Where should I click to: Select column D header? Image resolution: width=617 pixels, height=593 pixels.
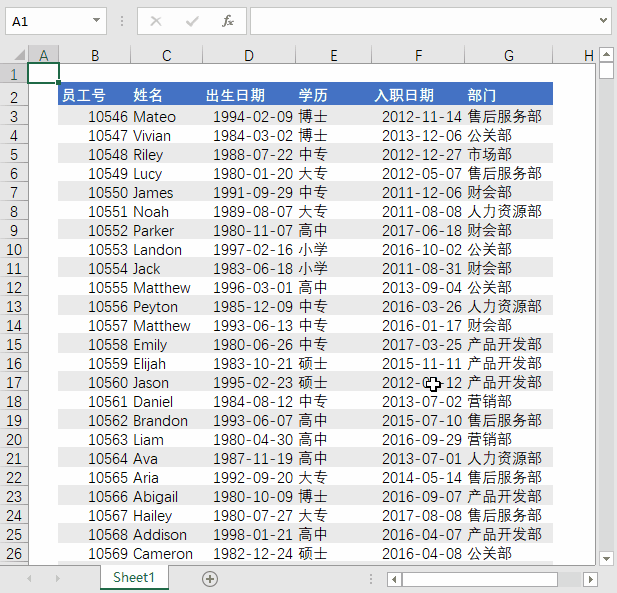click(x=248, y=55)
